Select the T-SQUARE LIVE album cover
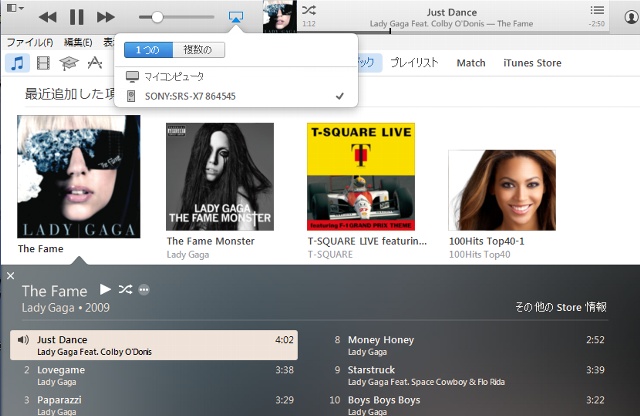The image size is (640, 416). tap(361, 177)
